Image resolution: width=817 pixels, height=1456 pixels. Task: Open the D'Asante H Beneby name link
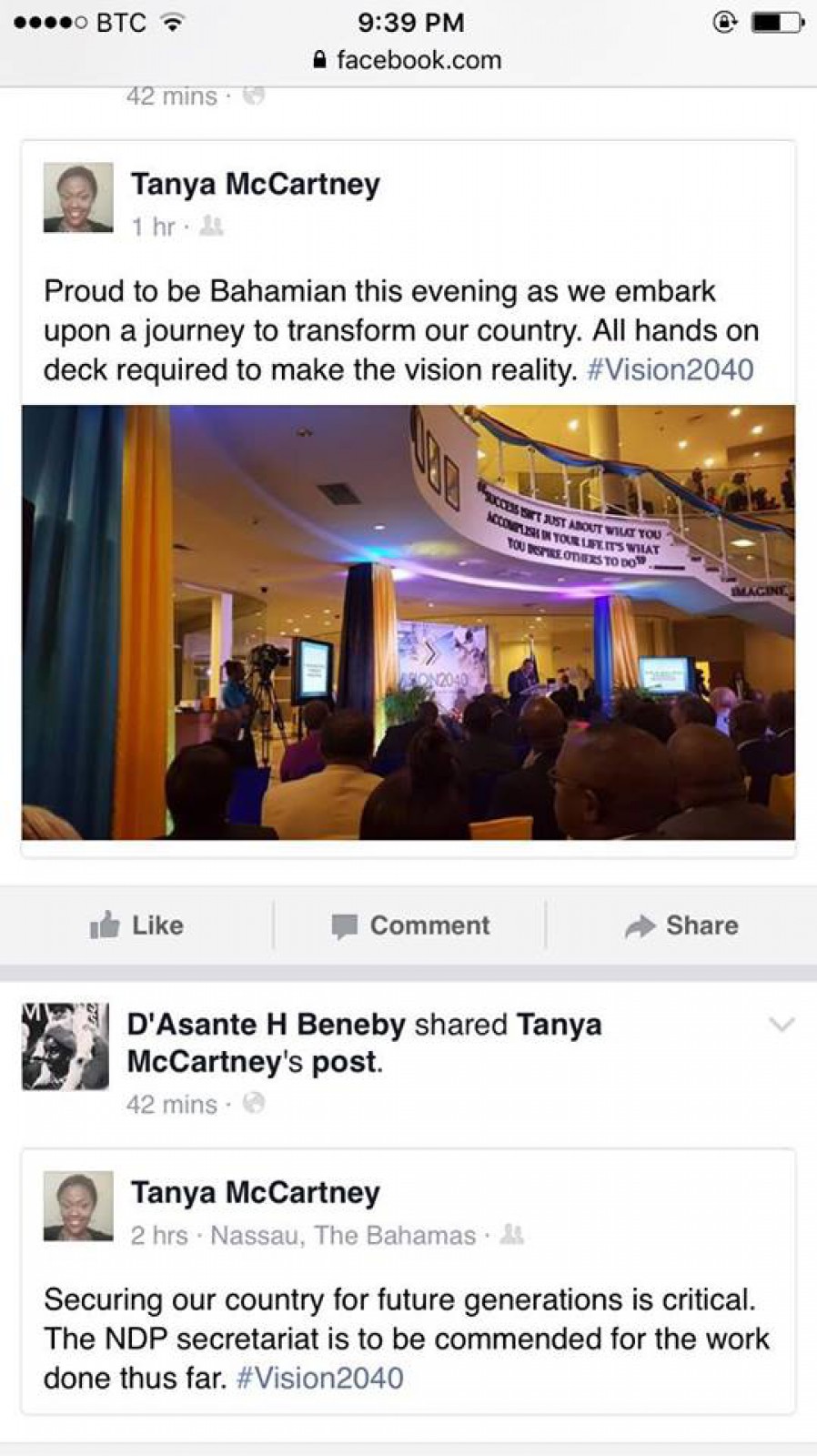click(266, 1025)
